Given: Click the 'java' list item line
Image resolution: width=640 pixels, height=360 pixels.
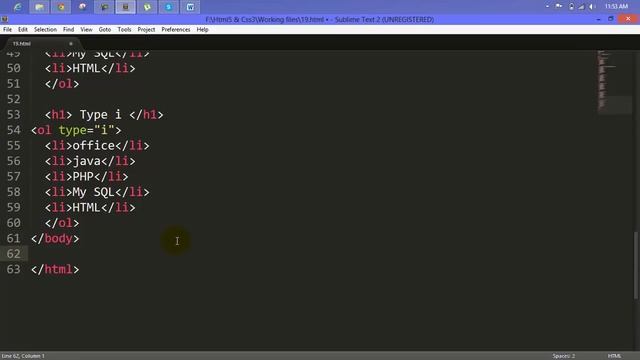Looking at the screenshot, I should tap(90, 161).
